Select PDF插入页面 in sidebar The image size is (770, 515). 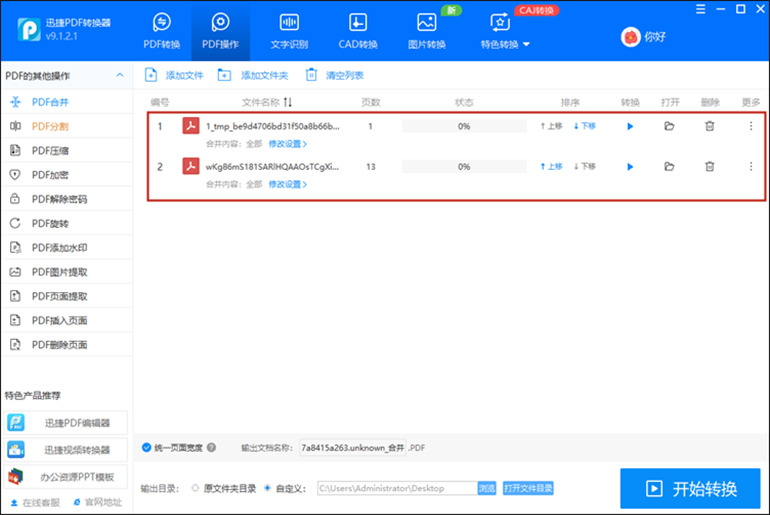coord(67,321)
